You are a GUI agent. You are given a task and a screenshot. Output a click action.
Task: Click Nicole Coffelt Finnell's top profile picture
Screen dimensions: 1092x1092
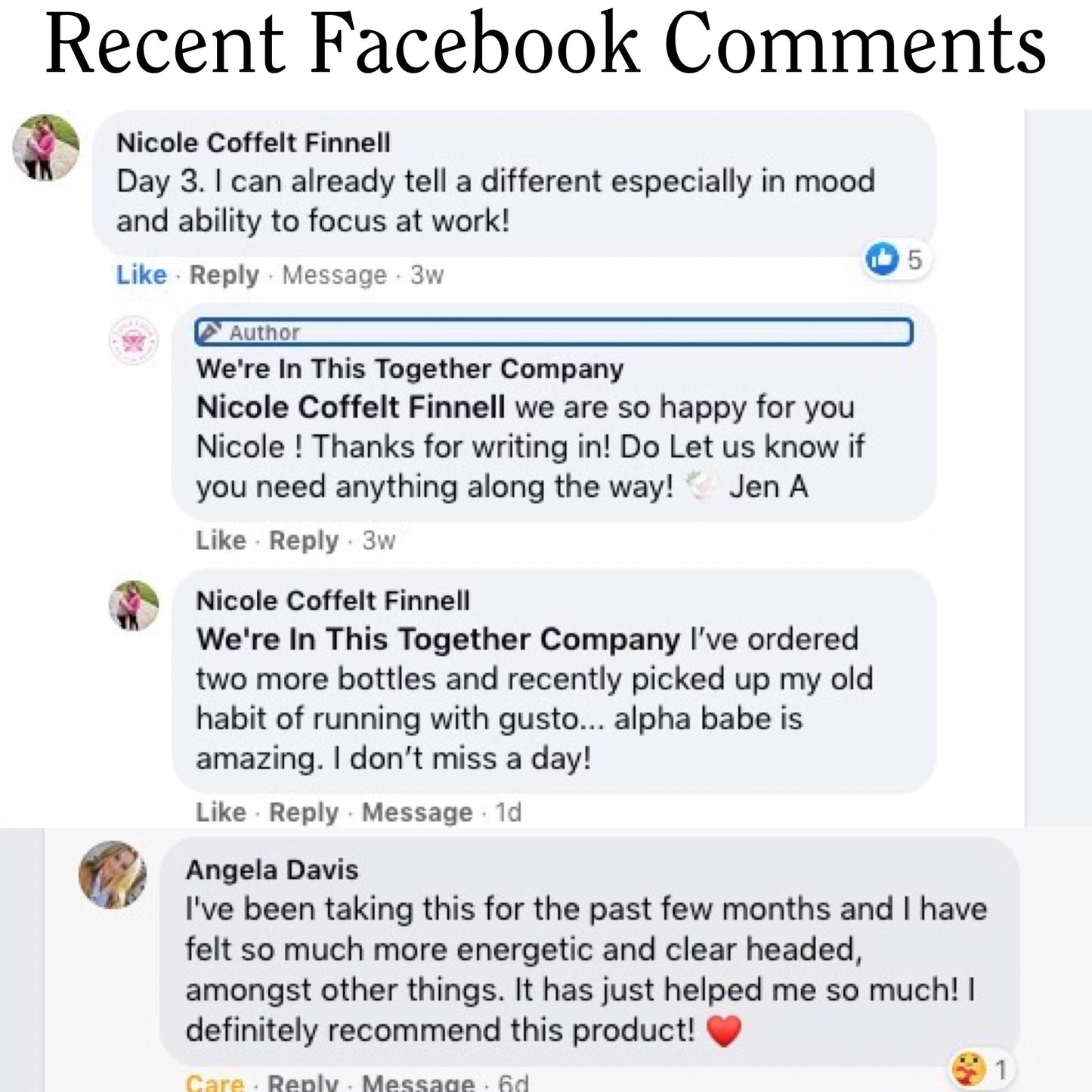click(x=46, y=148)
